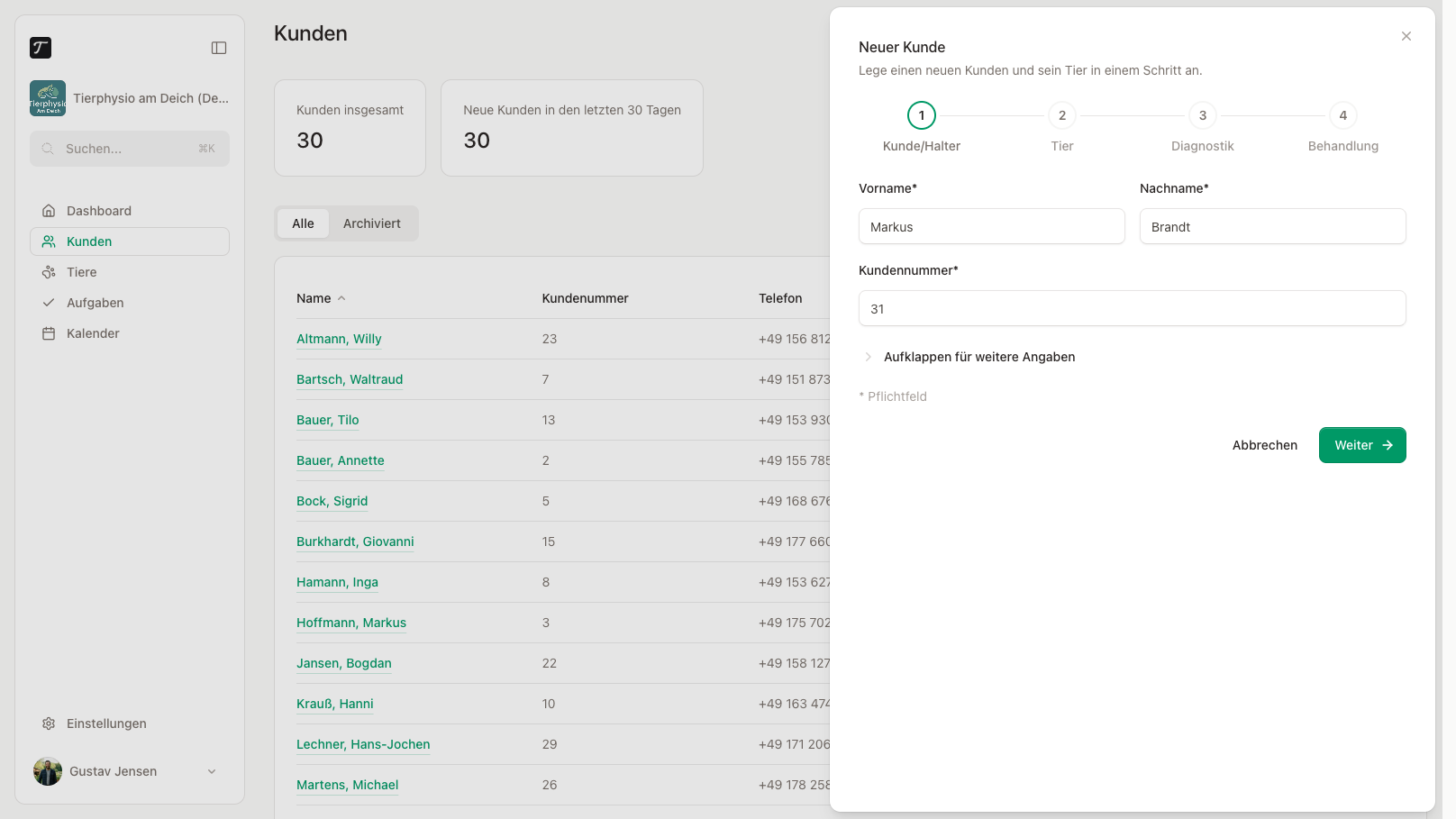Go to step 4 Behandlung
1456x819 pixels.
1343,115
